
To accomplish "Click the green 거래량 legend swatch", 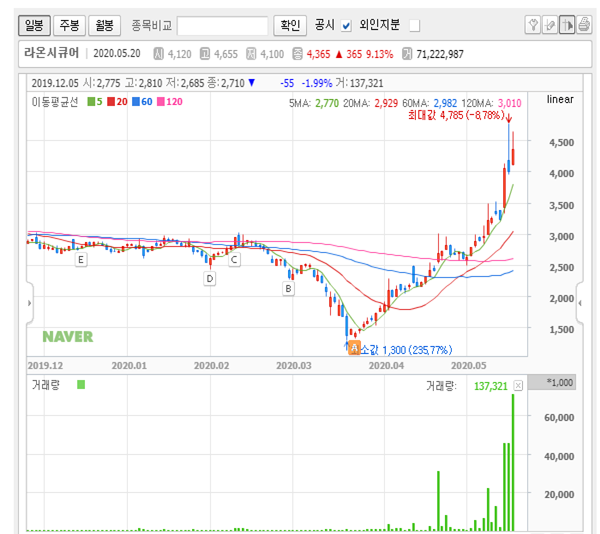I will pyautogui.click(x=81, y=384).
